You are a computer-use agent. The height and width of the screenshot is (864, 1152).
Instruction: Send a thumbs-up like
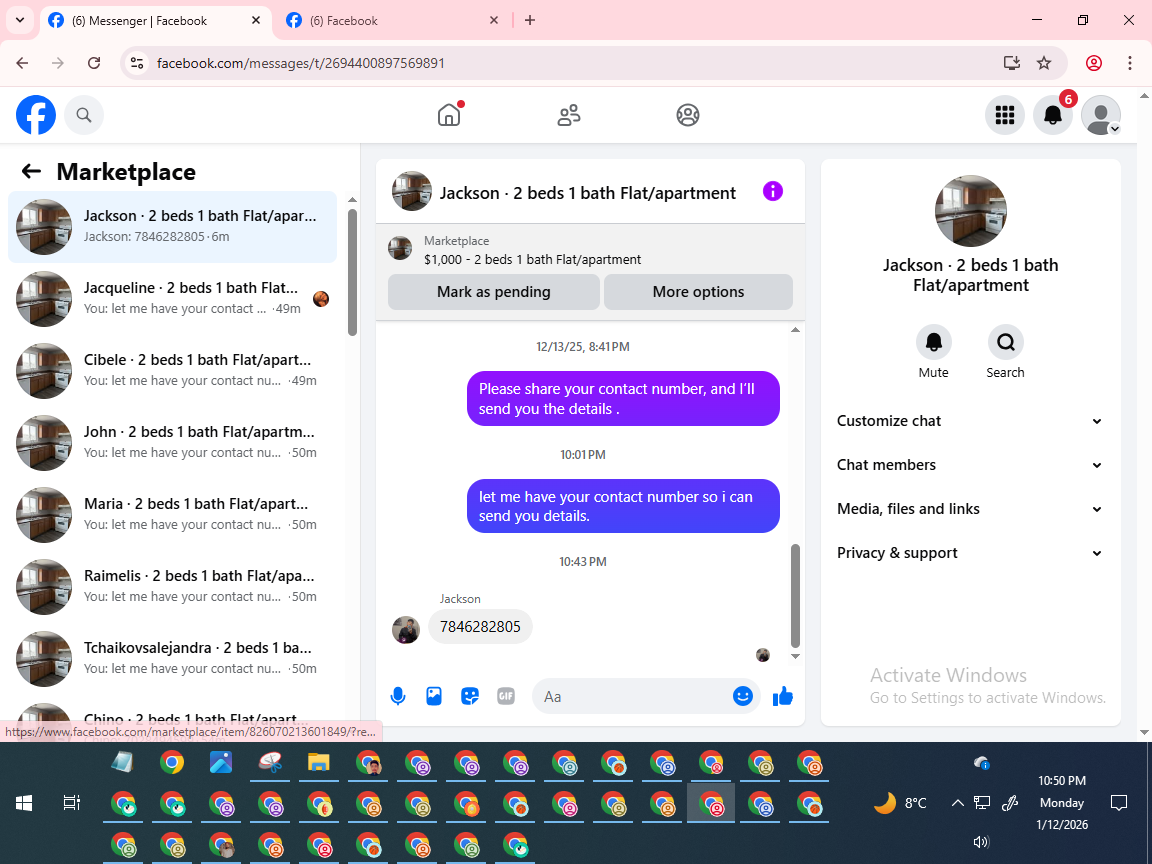pos(783,696)
